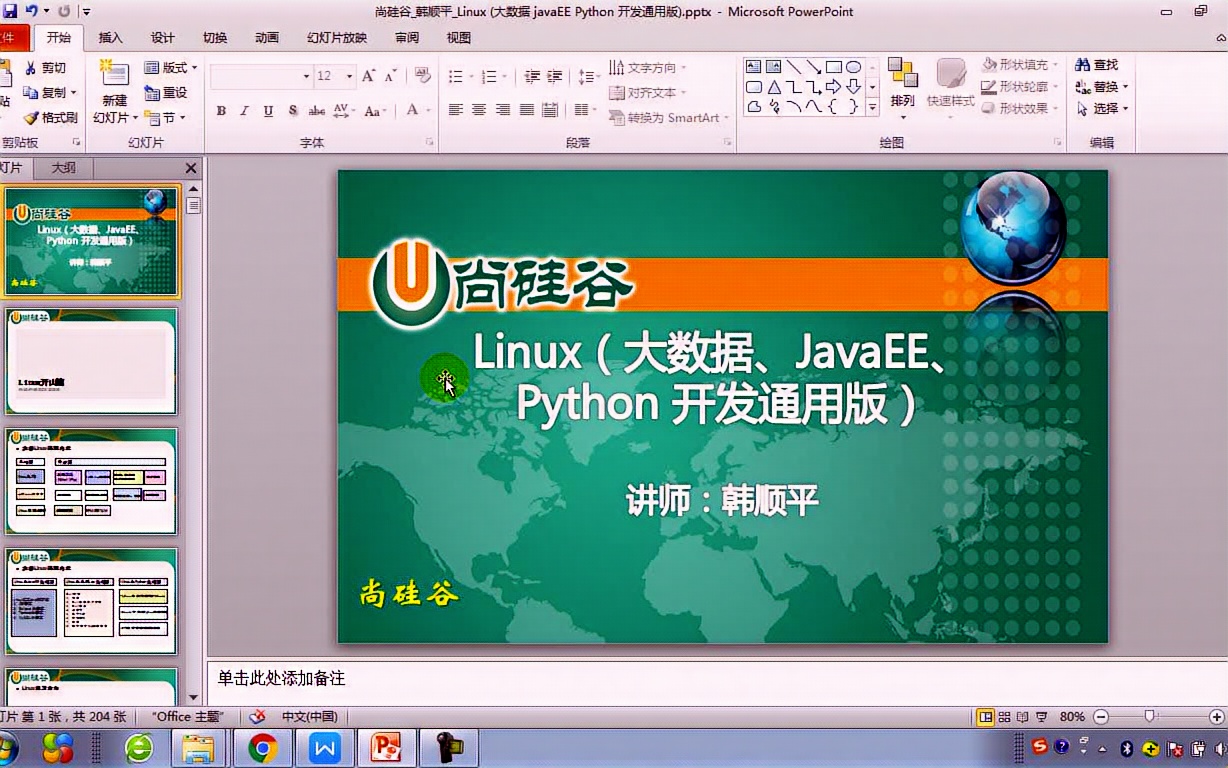Select the arrow shape in the drawing gallery
1228x768 pixels.
814,68
